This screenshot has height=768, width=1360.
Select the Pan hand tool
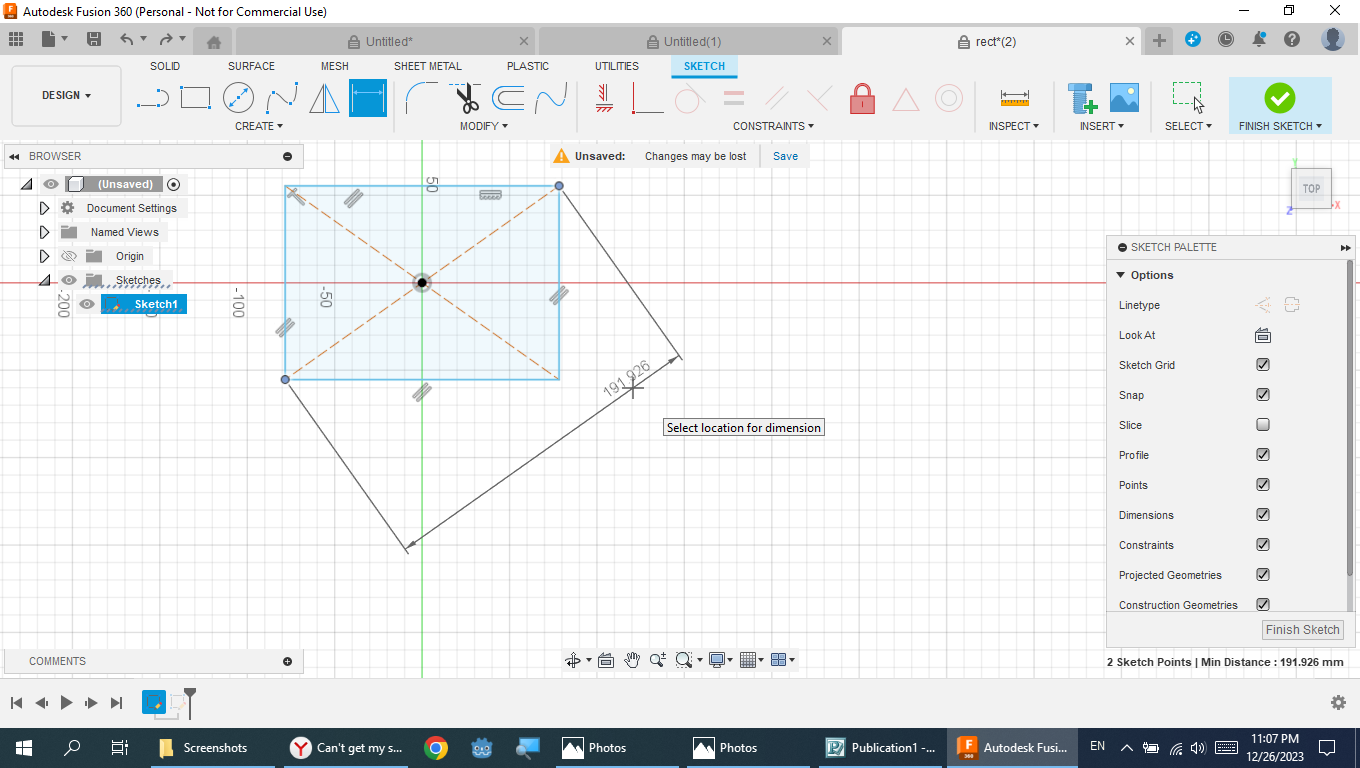(632, 660)
